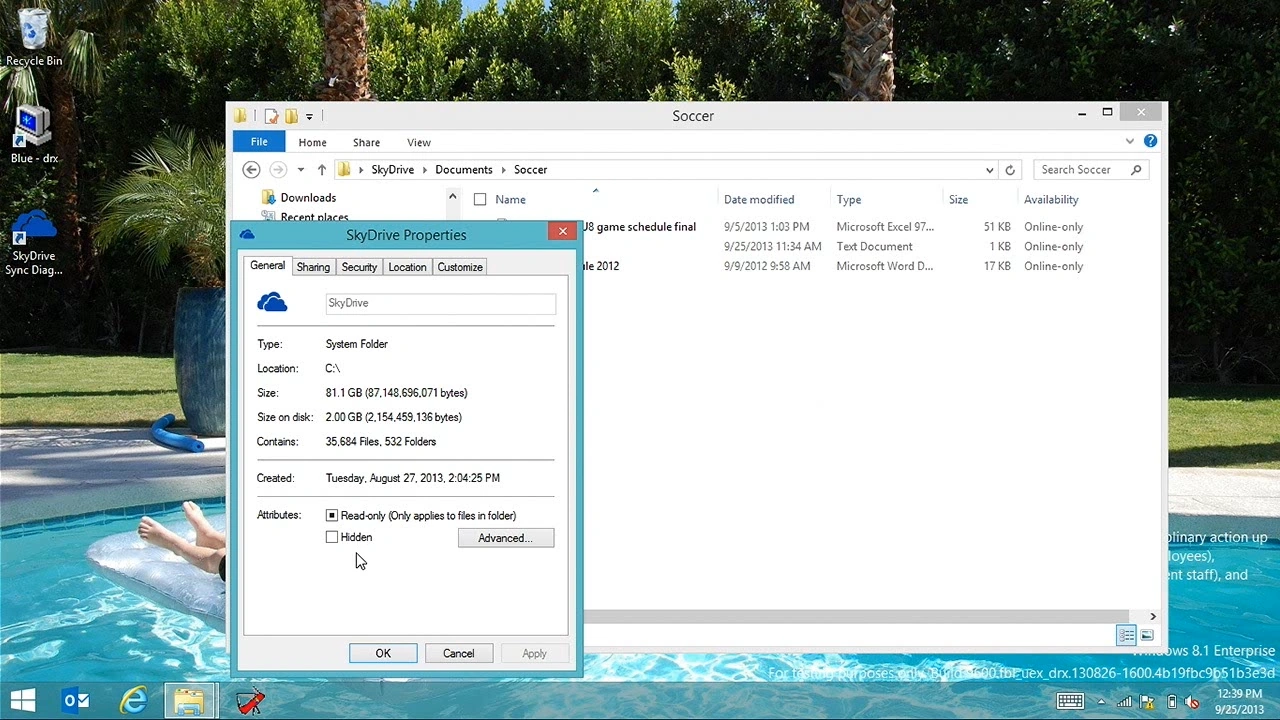1280x720 pixels.
Task: Launch Internet Explorer from the taskbar
Action: 133,700
